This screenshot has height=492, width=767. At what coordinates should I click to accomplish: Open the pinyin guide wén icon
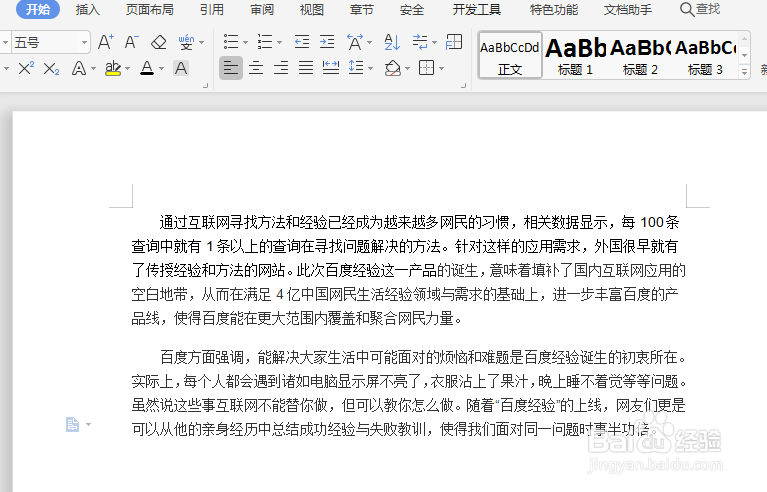186,42
